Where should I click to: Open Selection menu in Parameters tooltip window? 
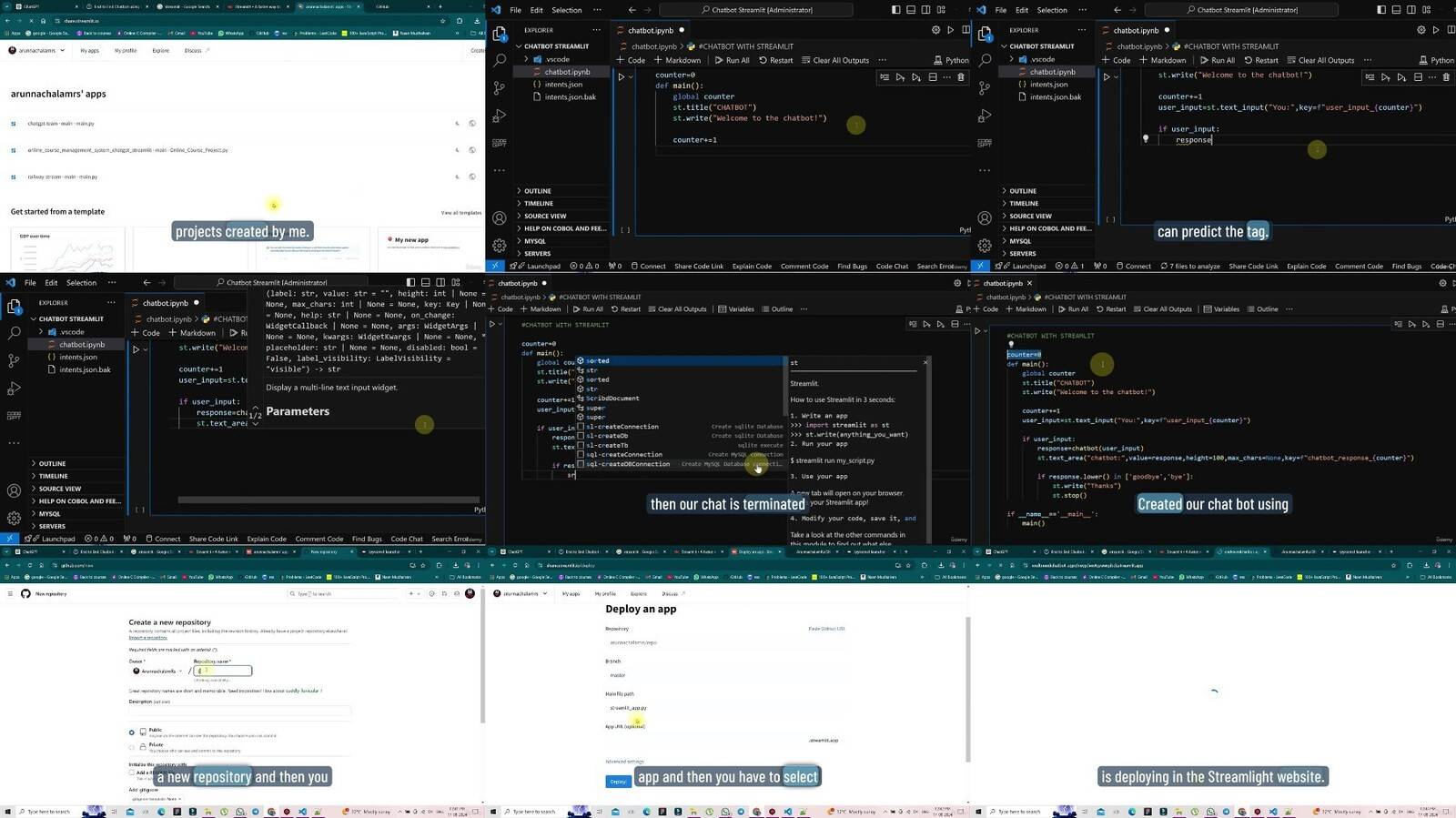81,282
